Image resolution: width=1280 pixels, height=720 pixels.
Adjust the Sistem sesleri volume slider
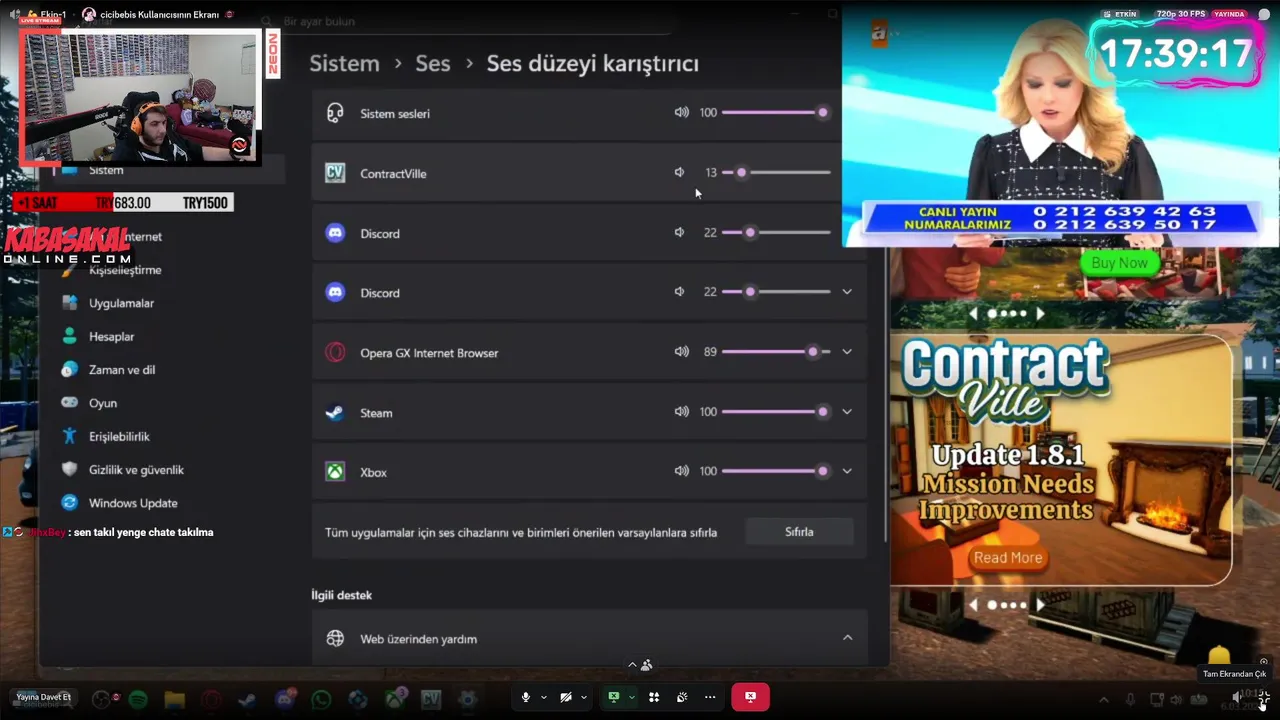click(776, 112)
